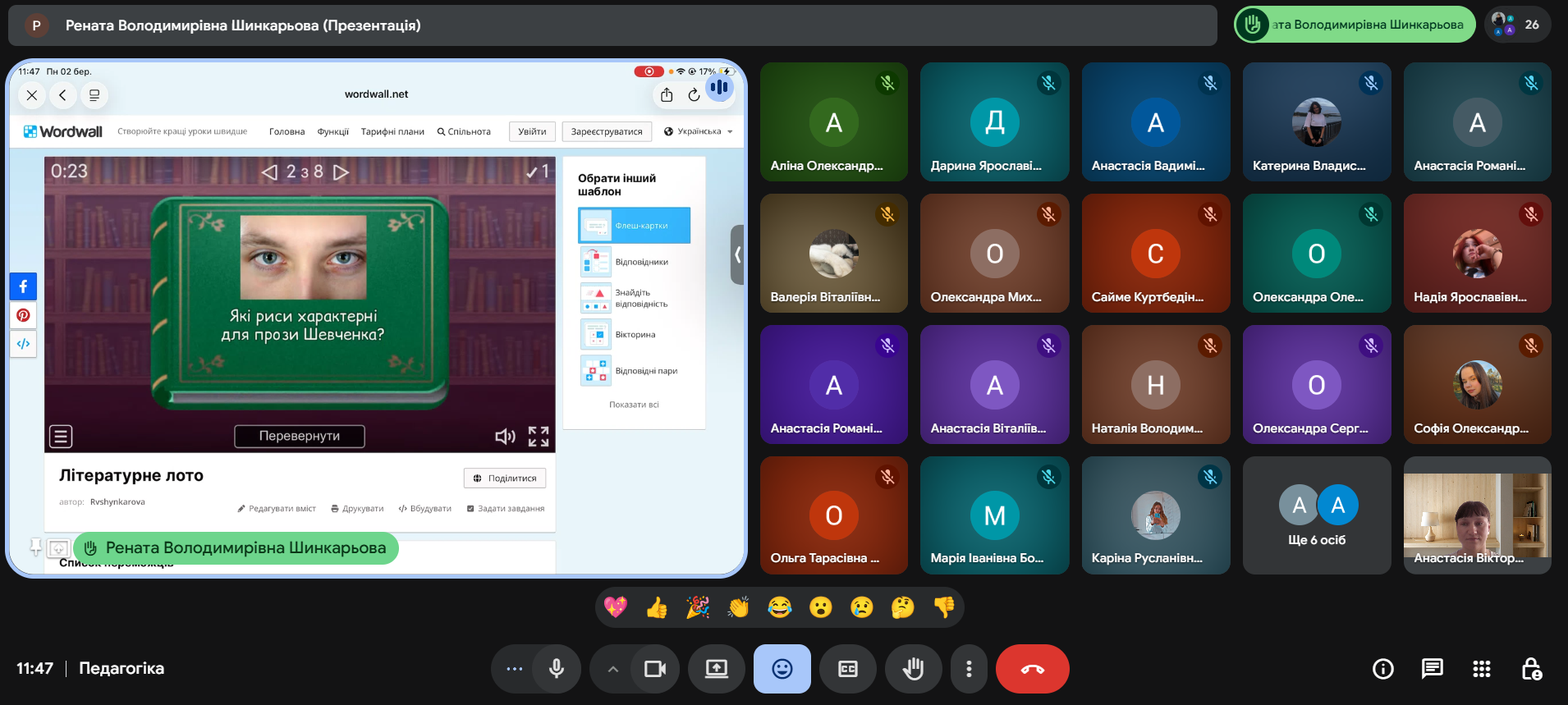Screen dimensions: 1568x705
Task: Open audio settings ellipsis beside microphone
Action: pyautogui.click(x=515, y=669)
